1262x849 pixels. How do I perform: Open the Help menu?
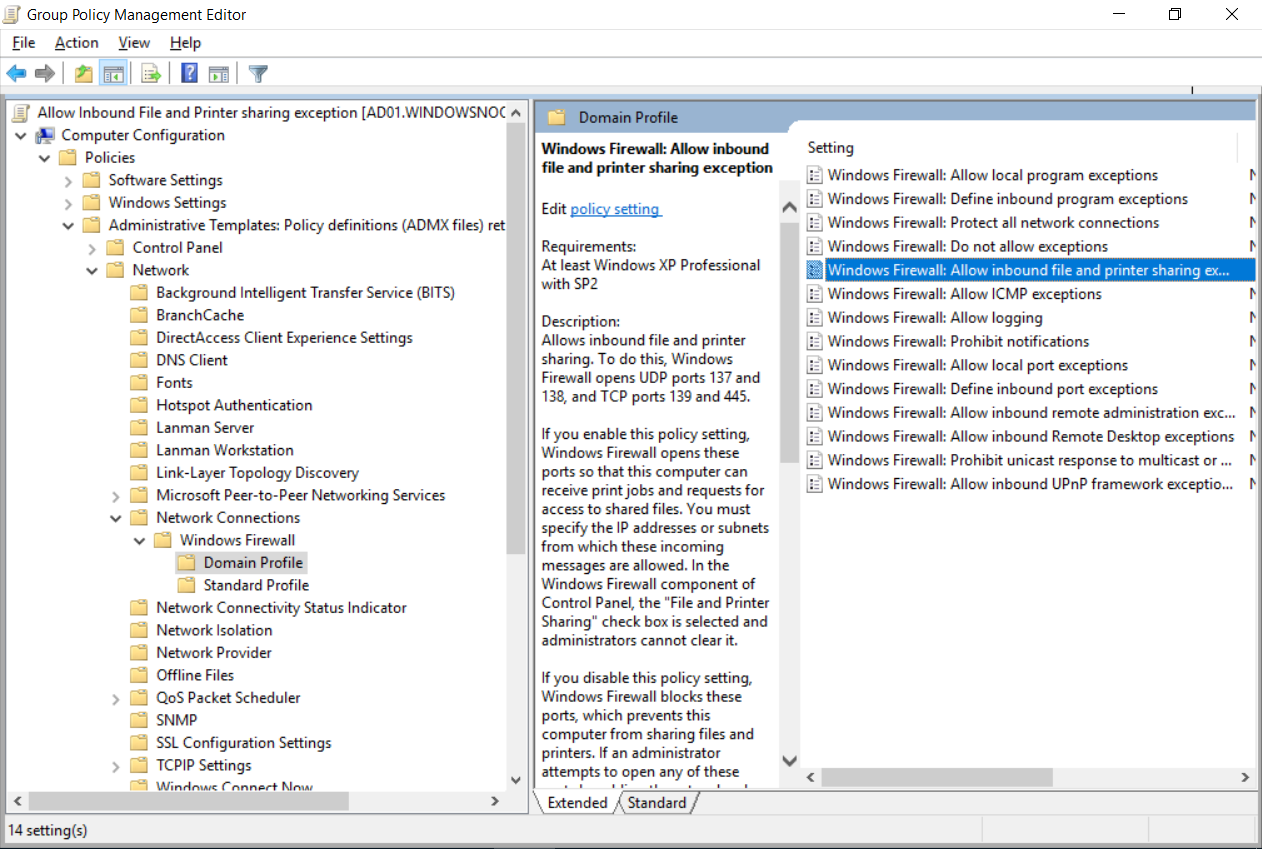[185, 43]
